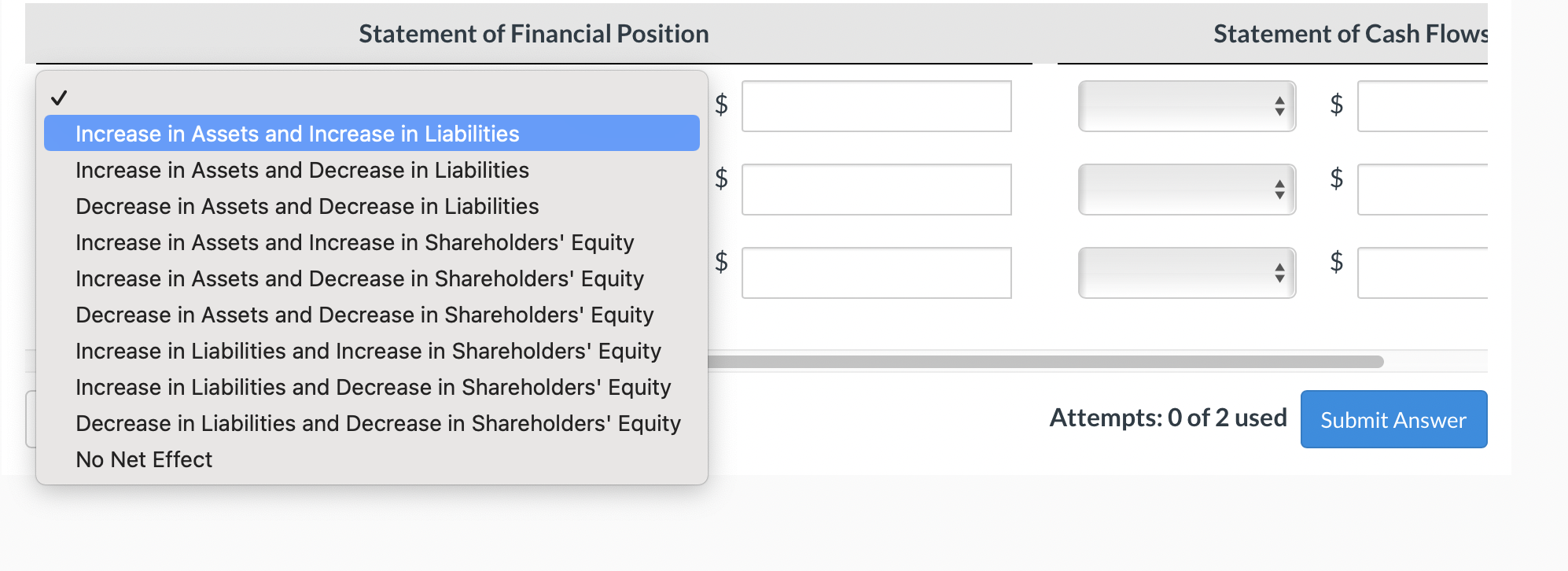The width and height of the screenshot is (1568, 571).
Task: Open the second cash flows classification dropdown
Action: (1186, 189)
